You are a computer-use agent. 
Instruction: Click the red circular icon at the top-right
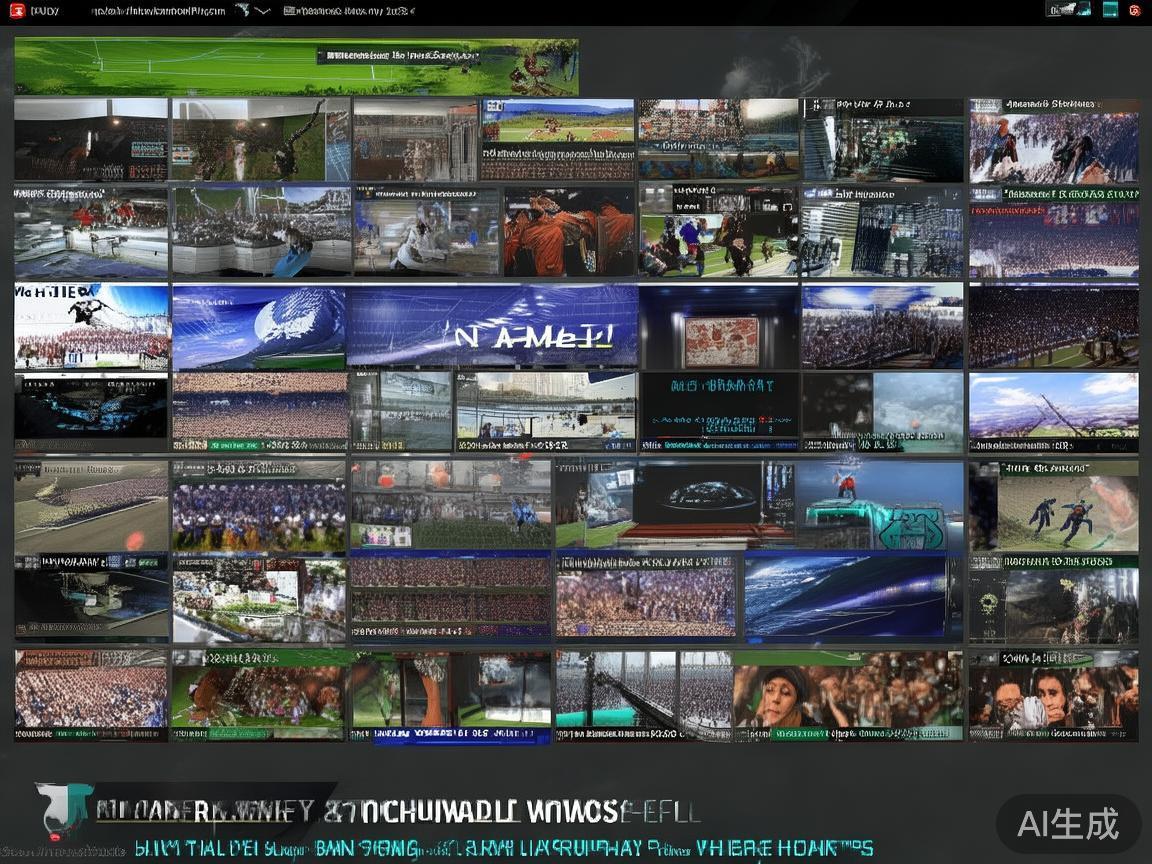tap(1135, 11)
